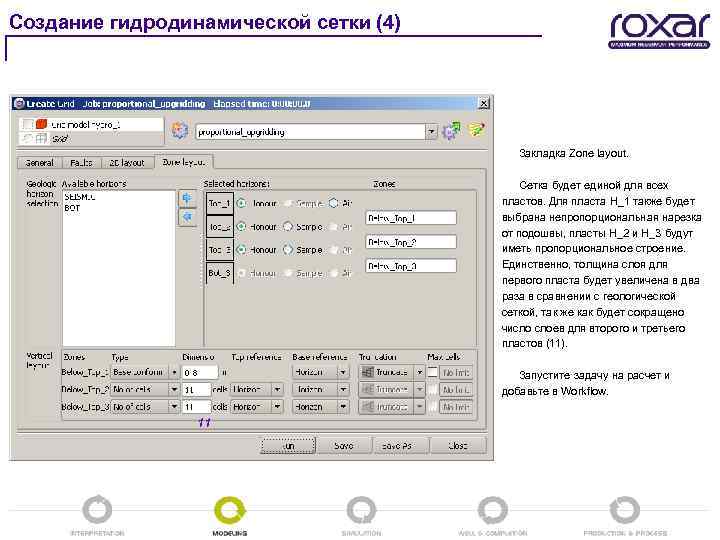The width and height of the screenshot is (720, 540).
Task: Switch to the Faults tab
Action: tap(81, 163)
